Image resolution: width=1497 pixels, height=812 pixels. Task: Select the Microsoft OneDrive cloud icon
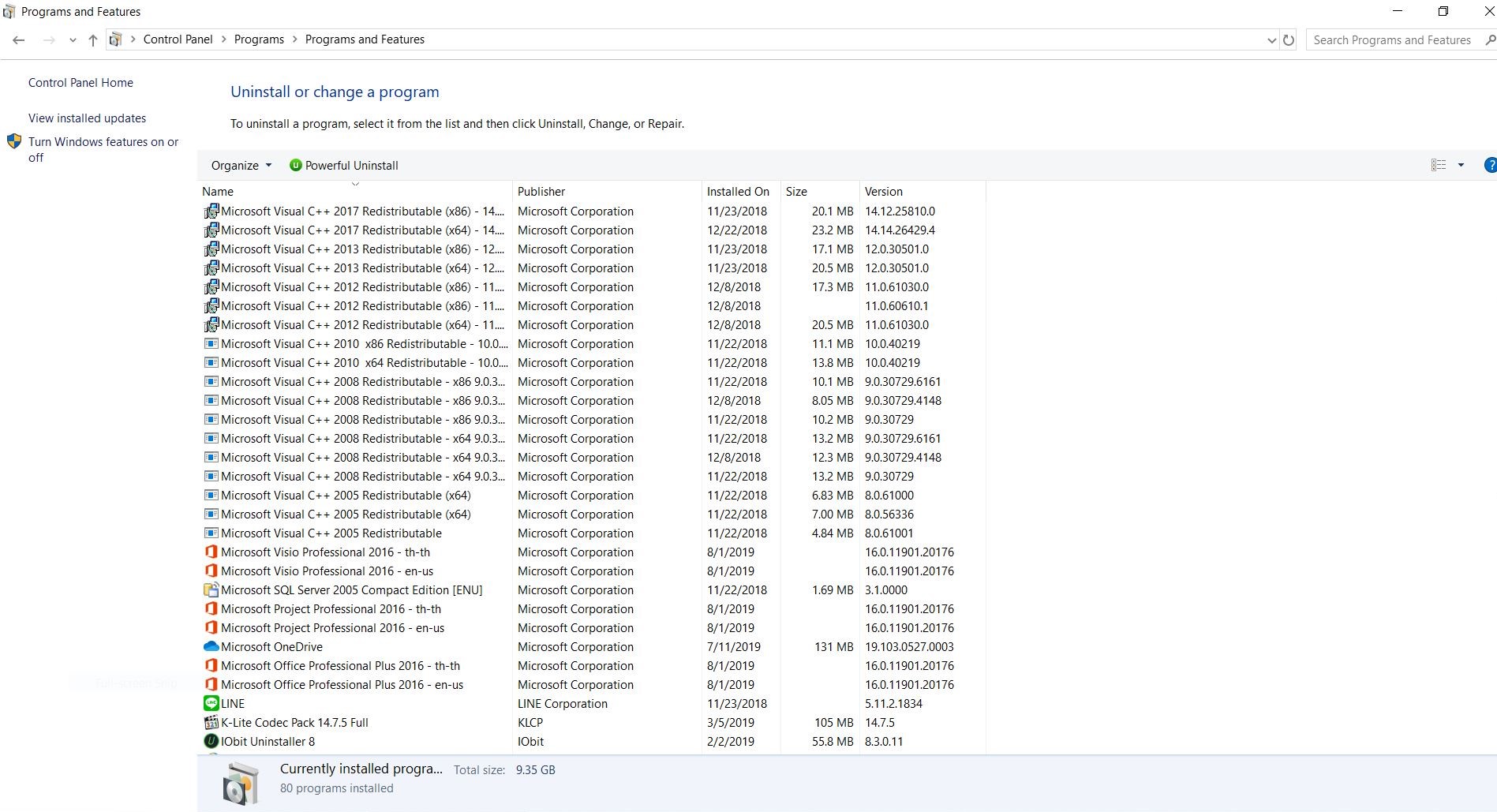coord(211,646)
